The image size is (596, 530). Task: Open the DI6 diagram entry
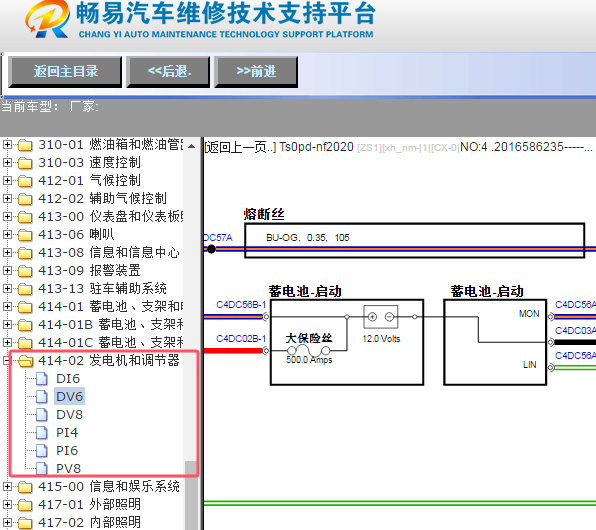pos(68,379)
